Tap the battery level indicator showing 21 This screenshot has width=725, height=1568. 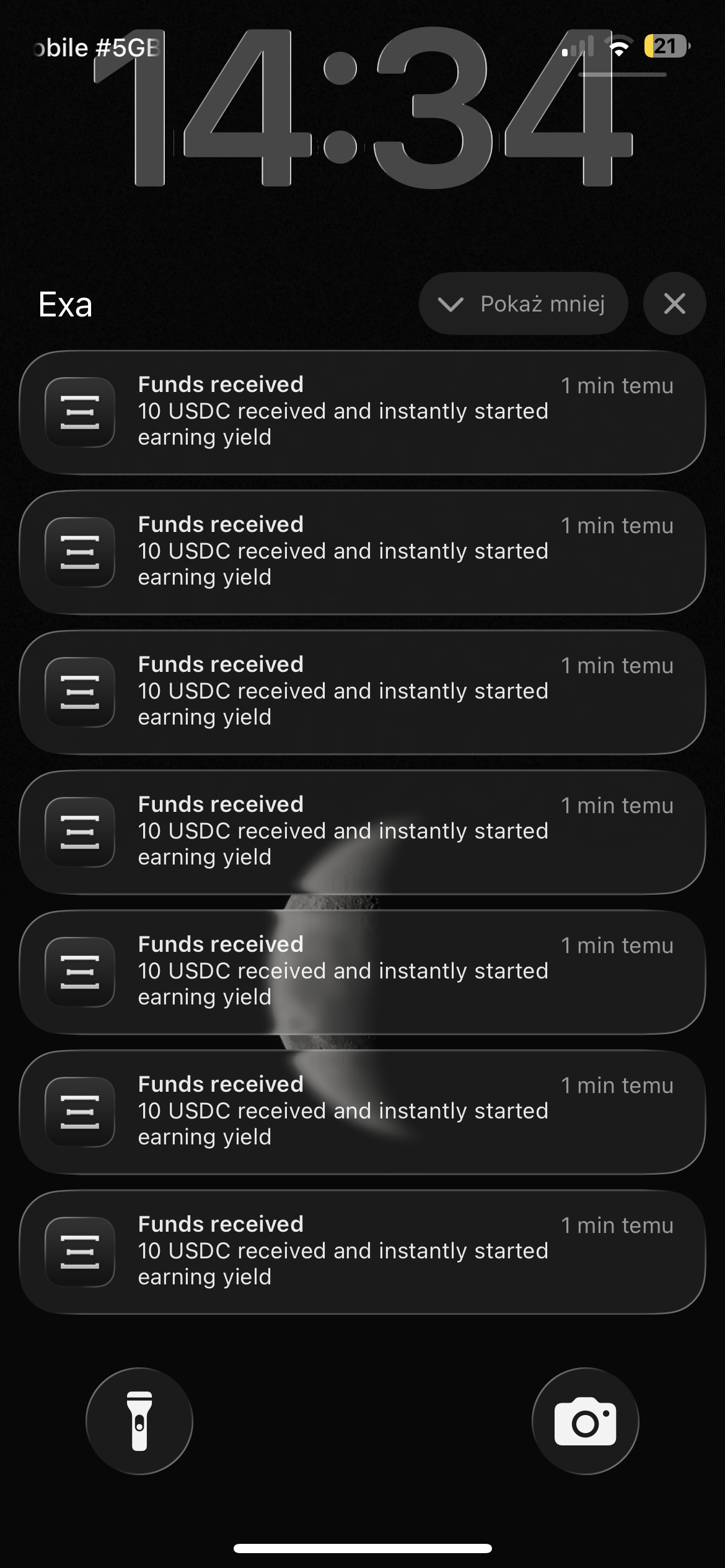tap(666, 46)
